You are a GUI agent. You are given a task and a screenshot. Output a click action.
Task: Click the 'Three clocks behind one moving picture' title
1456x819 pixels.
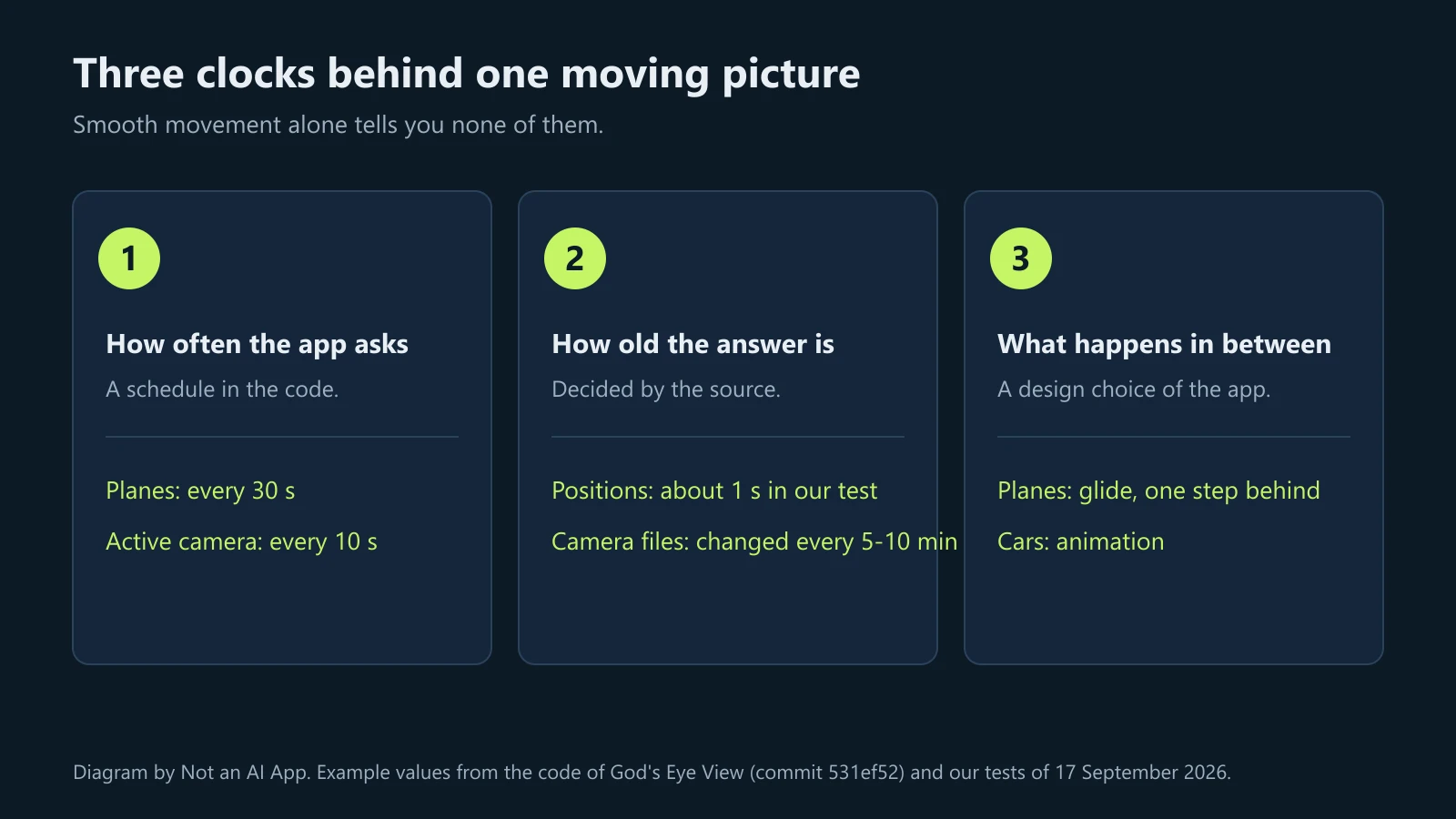[466, 74]
